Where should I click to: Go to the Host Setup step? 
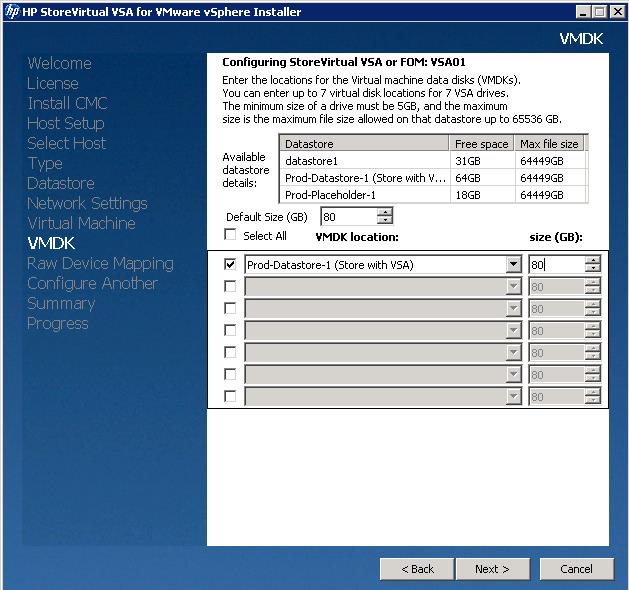click(66, 124)
